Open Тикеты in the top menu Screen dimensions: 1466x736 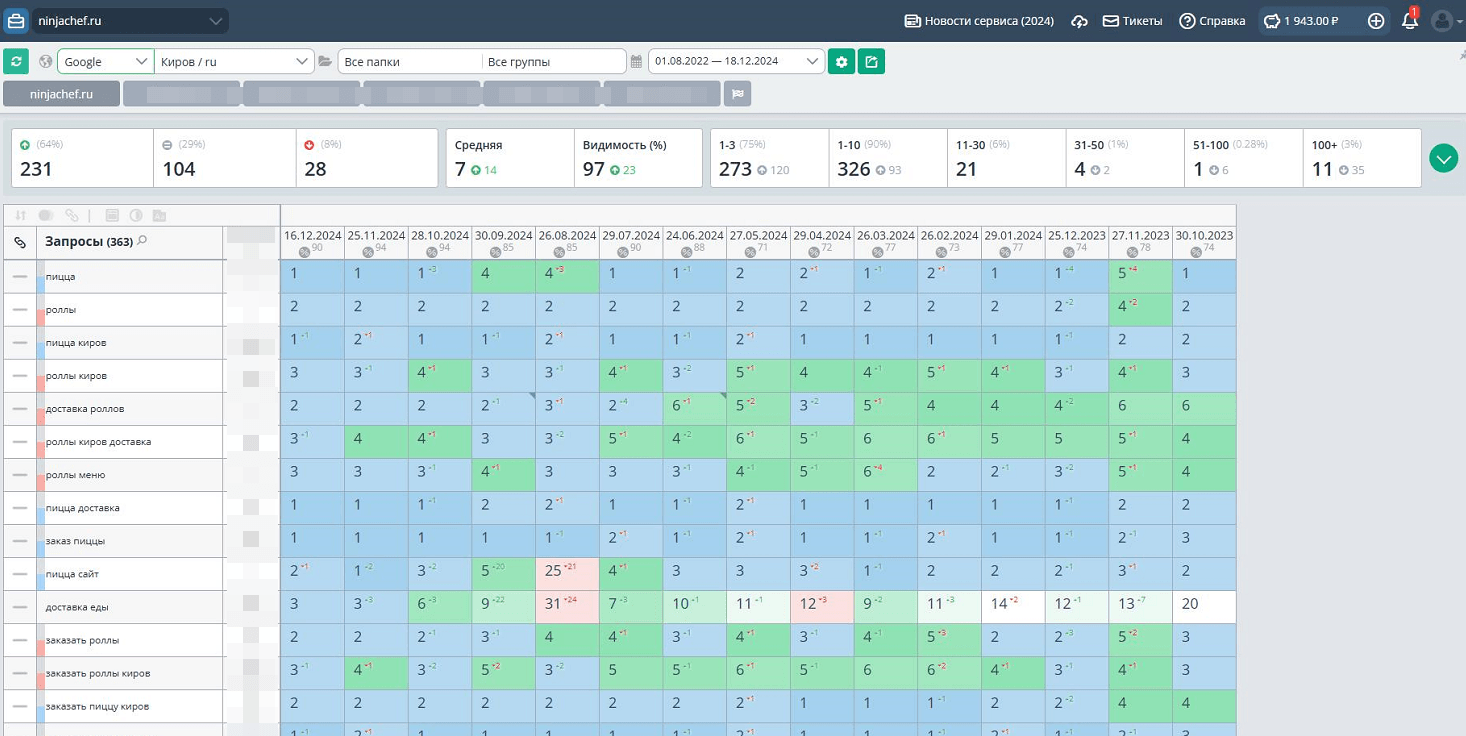[x=1132, y=21]
